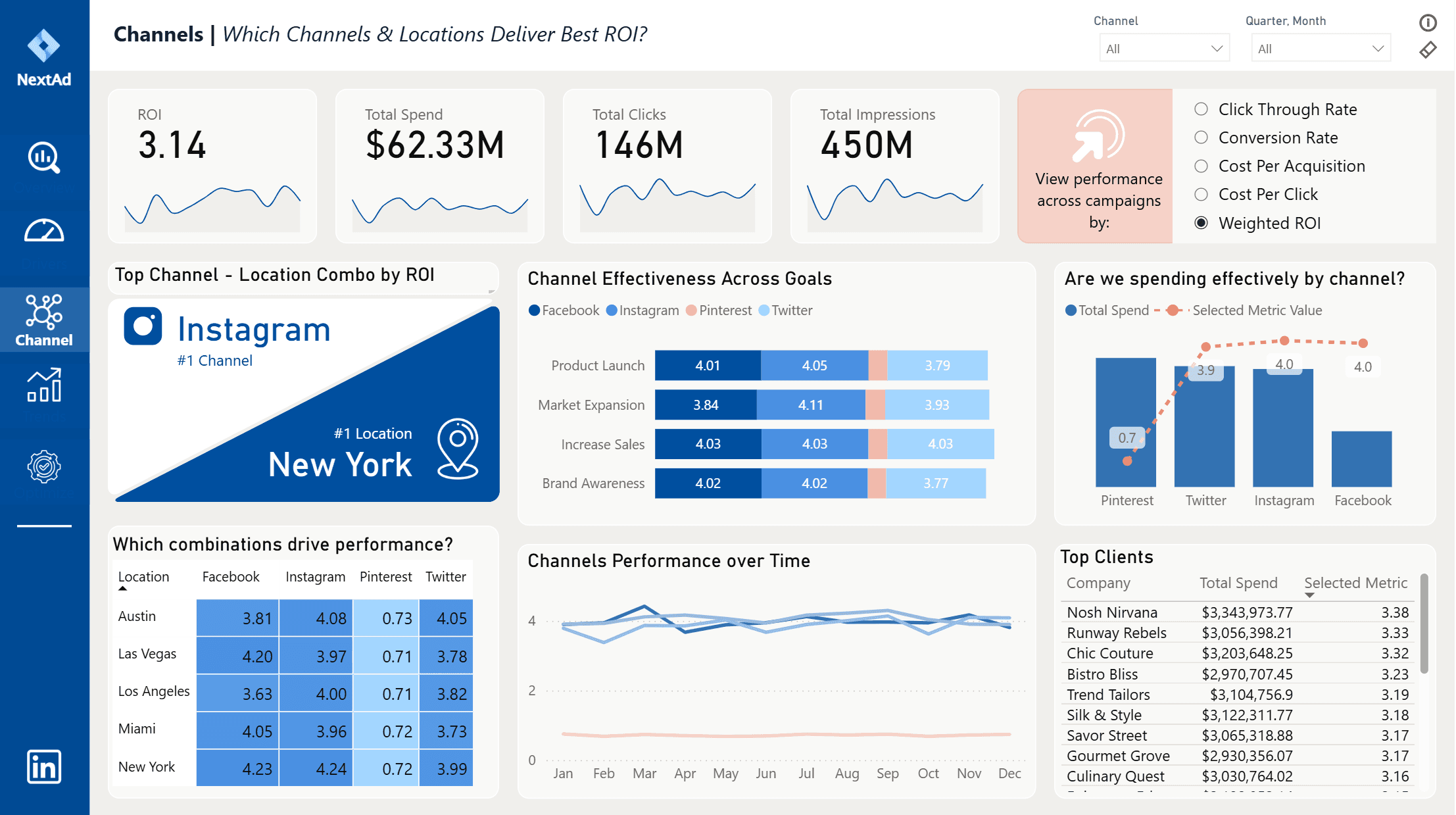Choose Cost Per Acquisition metric
The height and width of the screenshot is (815, 1456).
(1201, 166)
